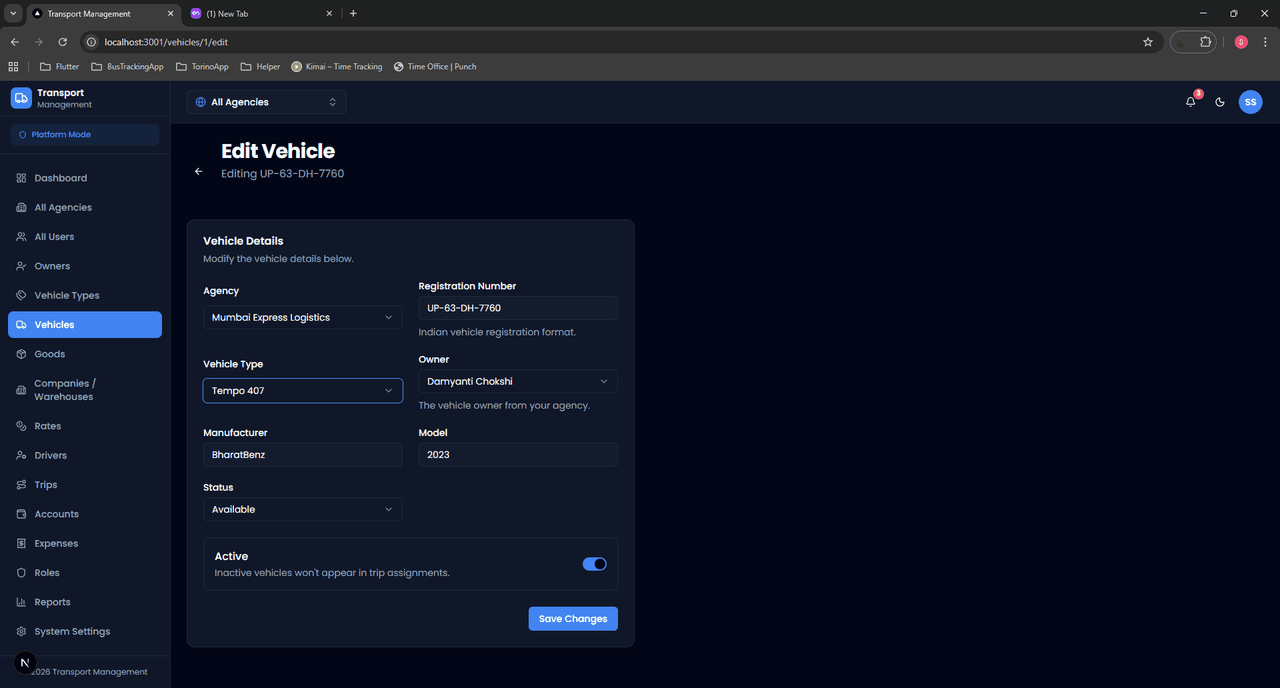Click the Drivers person icon
The width and height of the screenshot is (1280, 688).
[x=21, y=456]
